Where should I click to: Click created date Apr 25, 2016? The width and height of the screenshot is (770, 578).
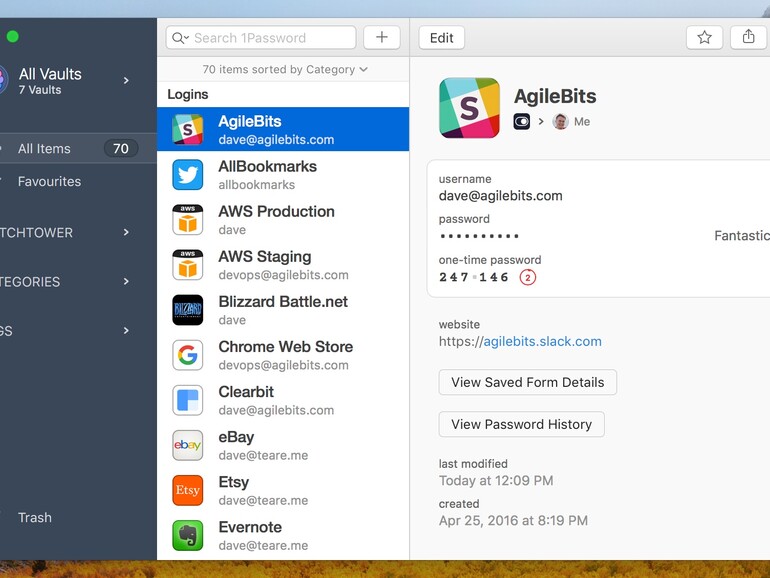point(513,521)
